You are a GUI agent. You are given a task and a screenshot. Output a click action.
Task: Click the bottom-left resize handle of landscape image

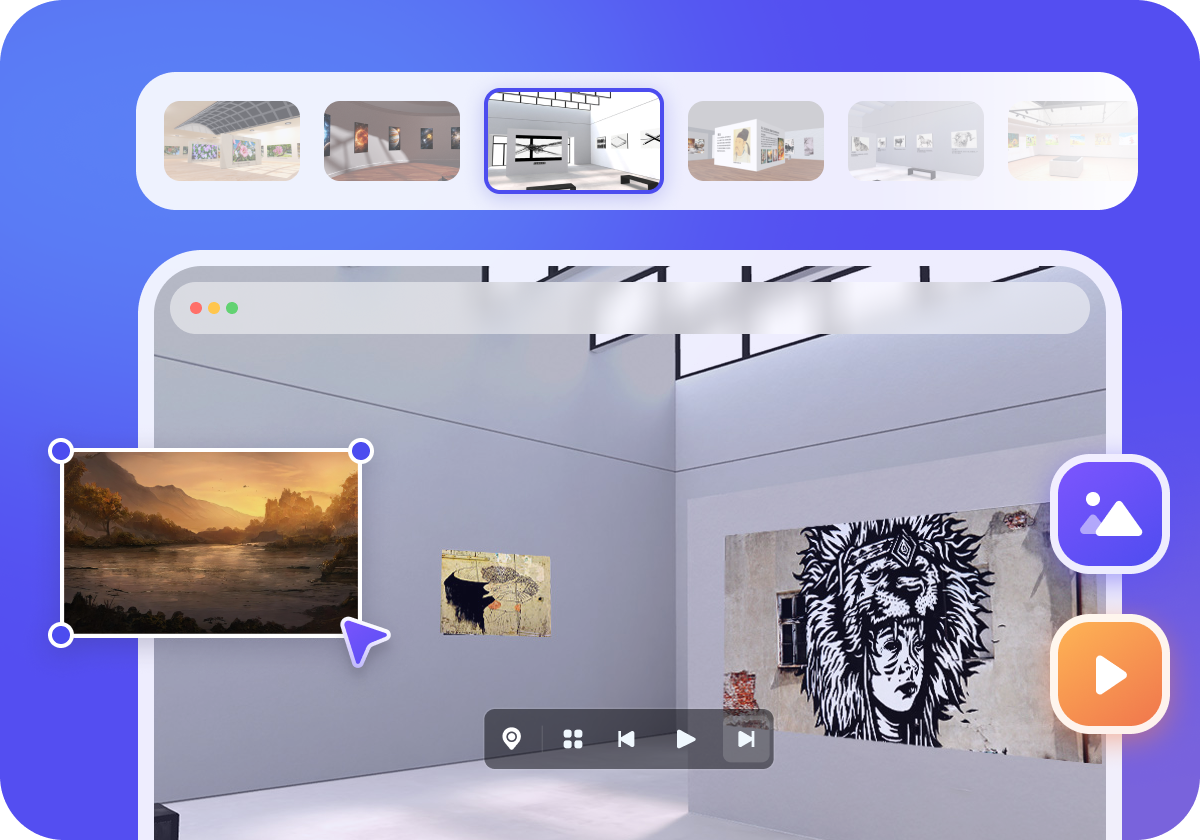[x=61, y=635]
